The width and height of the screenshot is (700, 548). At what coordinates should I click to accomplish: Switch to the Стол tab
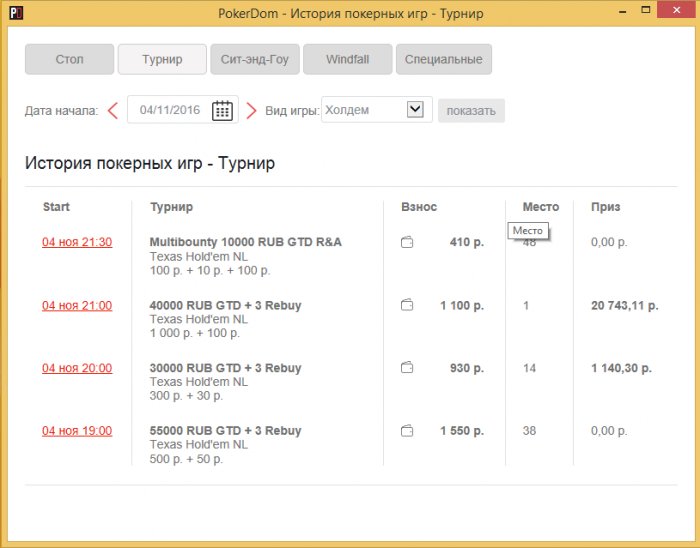69,59
